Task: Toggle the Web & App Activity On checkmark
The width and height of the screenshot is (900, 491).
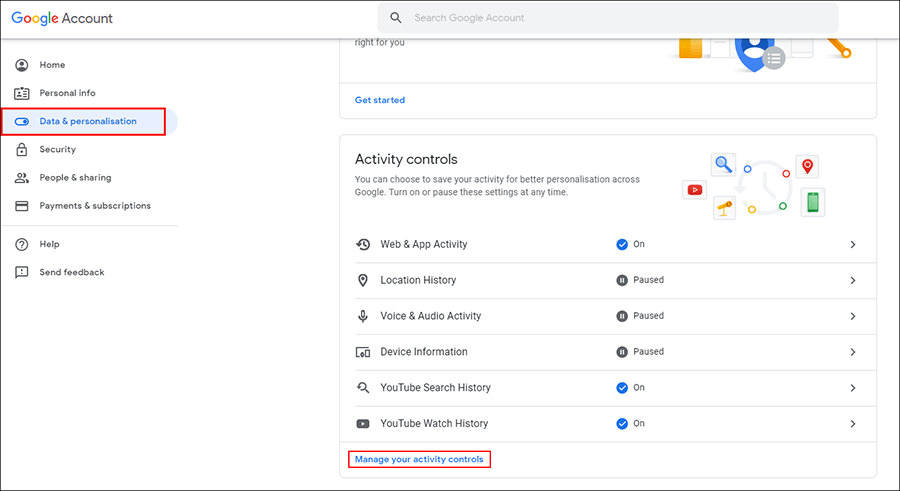Action: [622, 245]
